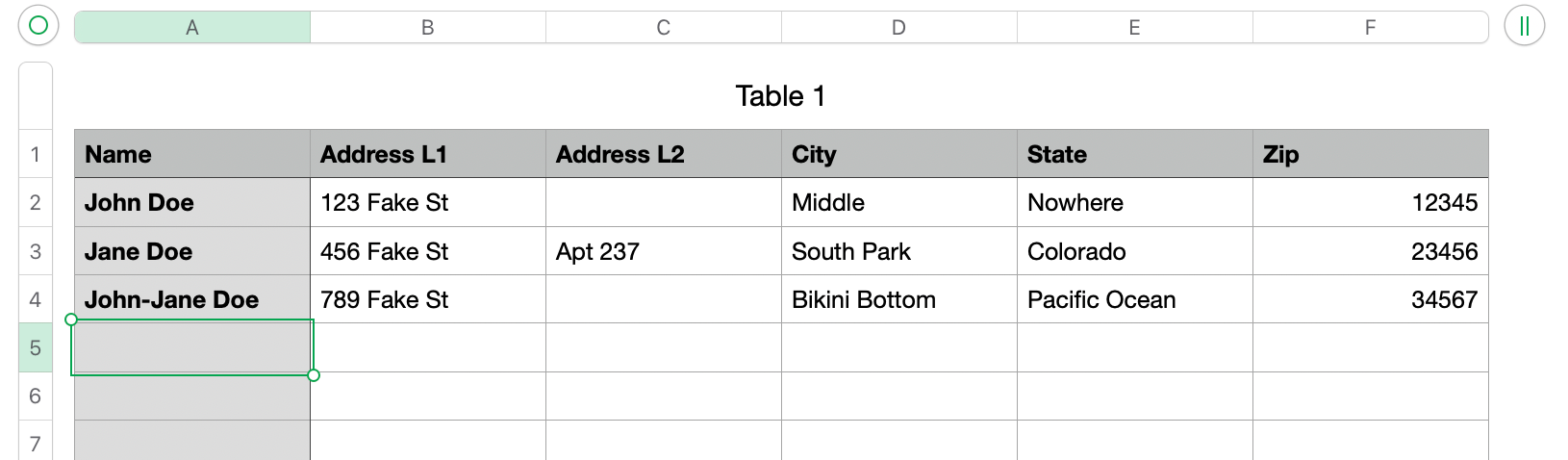Select column A header
Image resolution: width=1568 pixels, height=460 pixels.
[192, 28]
